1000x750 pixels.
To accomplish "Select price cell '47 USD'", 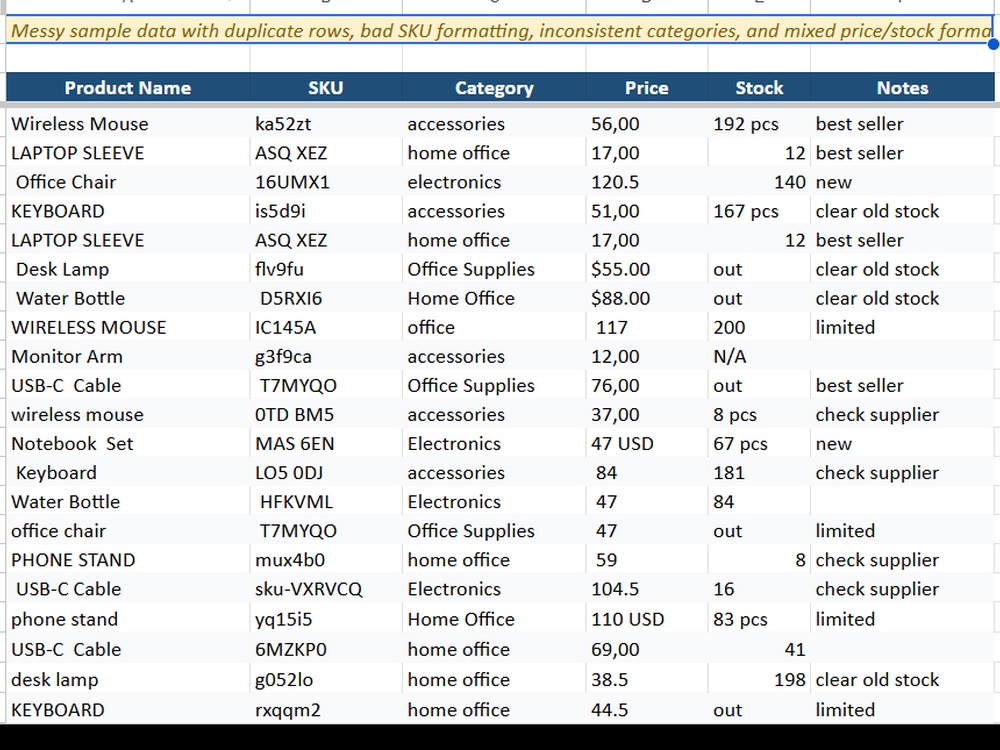I will tap(647, 444).
